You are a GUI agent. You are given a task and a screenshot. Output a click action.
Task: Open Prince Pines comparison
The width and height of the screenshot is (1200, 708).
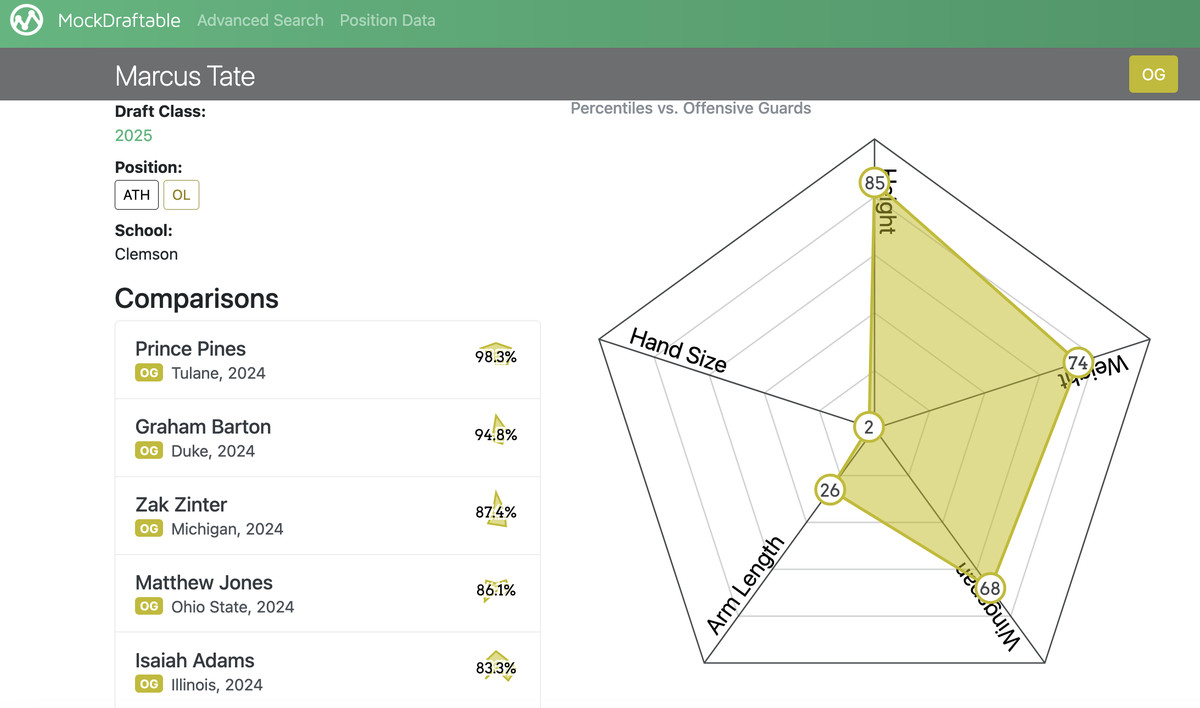coord(190,349)
